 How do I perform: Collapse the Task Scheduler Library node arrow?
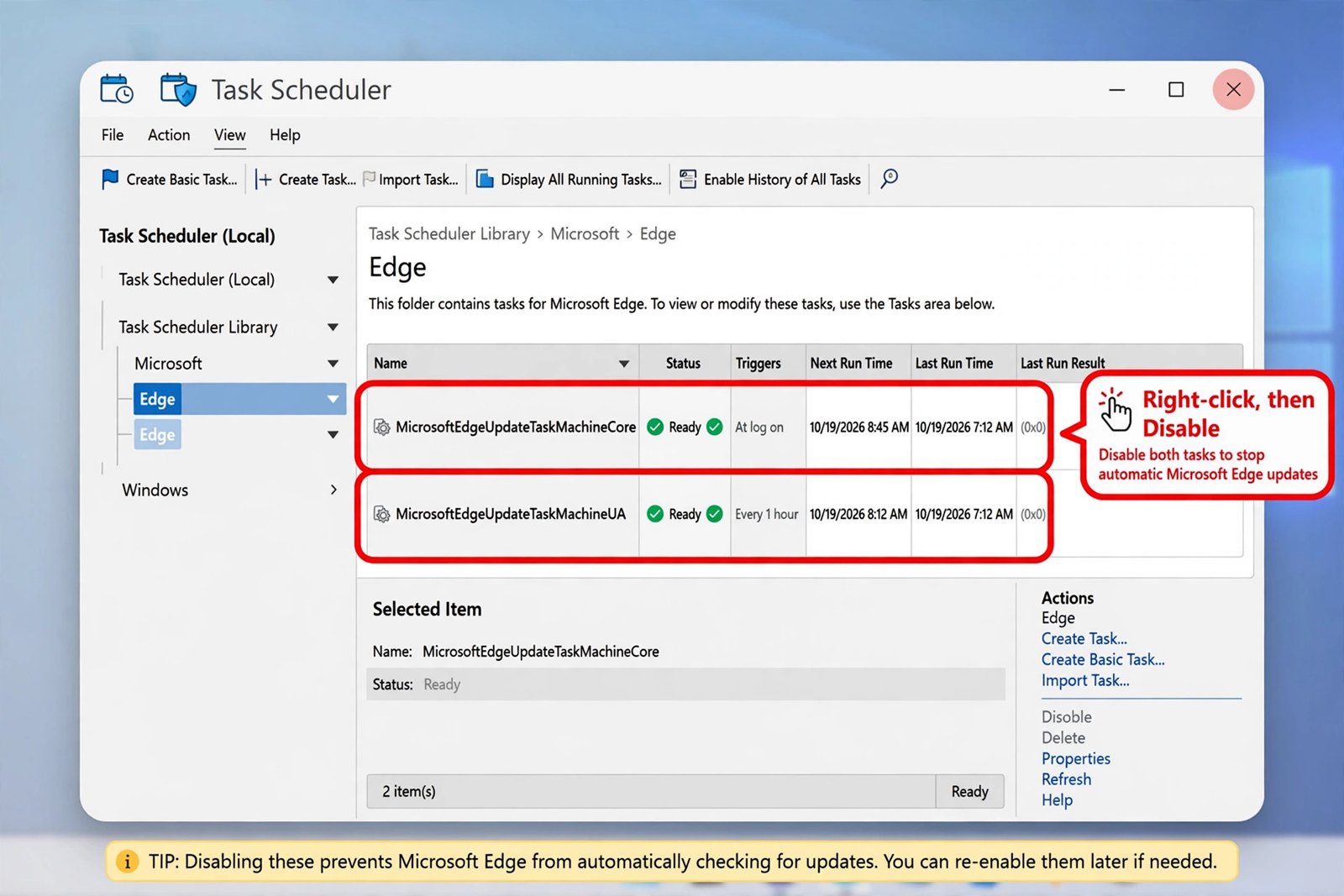(333, 327)
